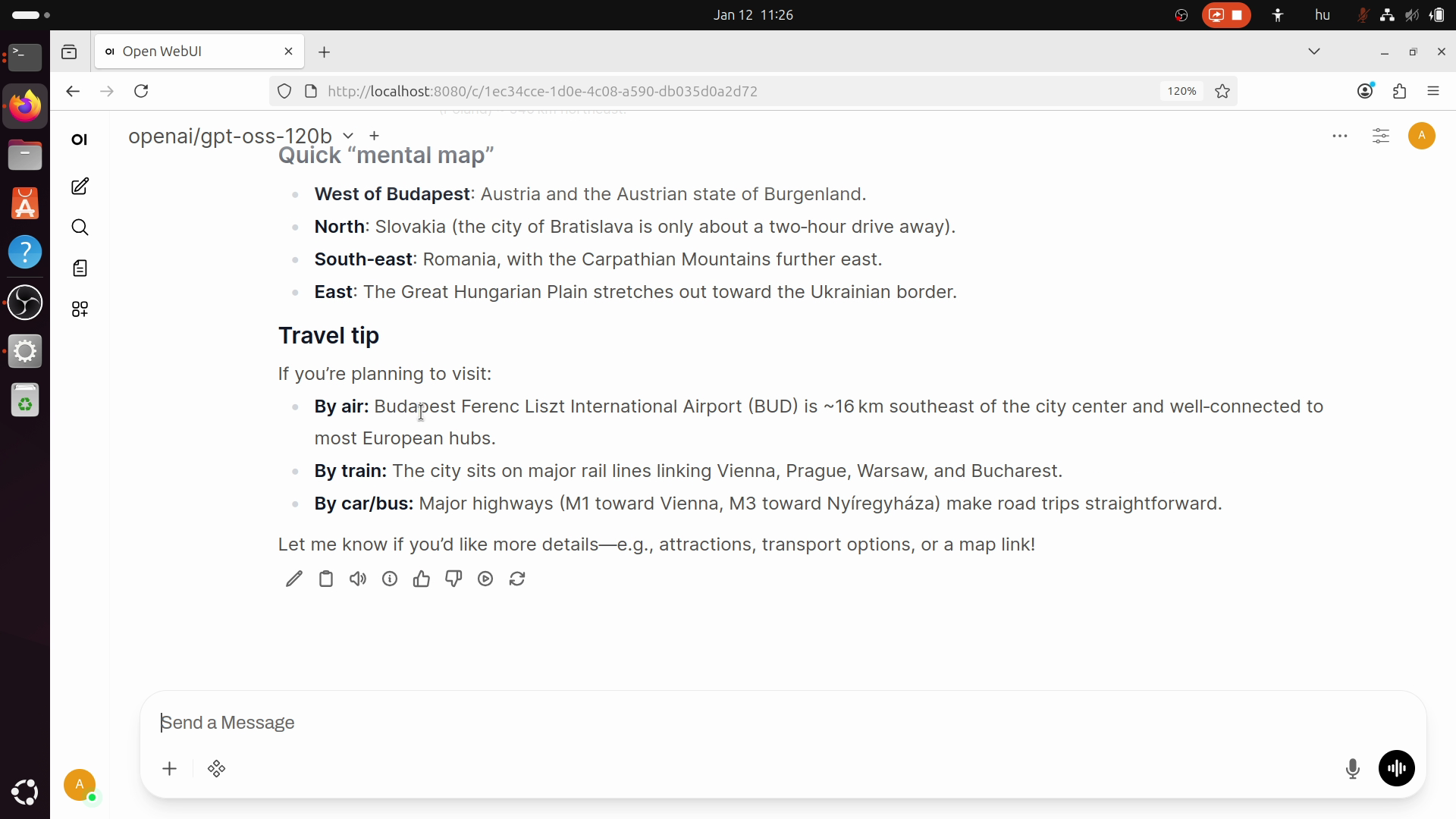Open generation info icon
1456x819 pixels.
pos(390,579)
